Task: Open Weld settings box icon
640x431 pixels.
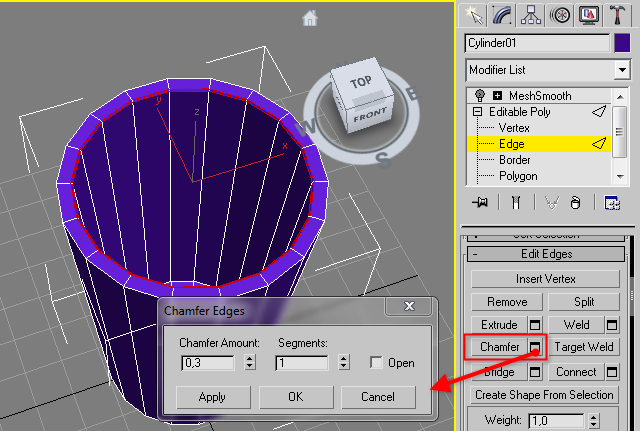Action: coord(612,325)
